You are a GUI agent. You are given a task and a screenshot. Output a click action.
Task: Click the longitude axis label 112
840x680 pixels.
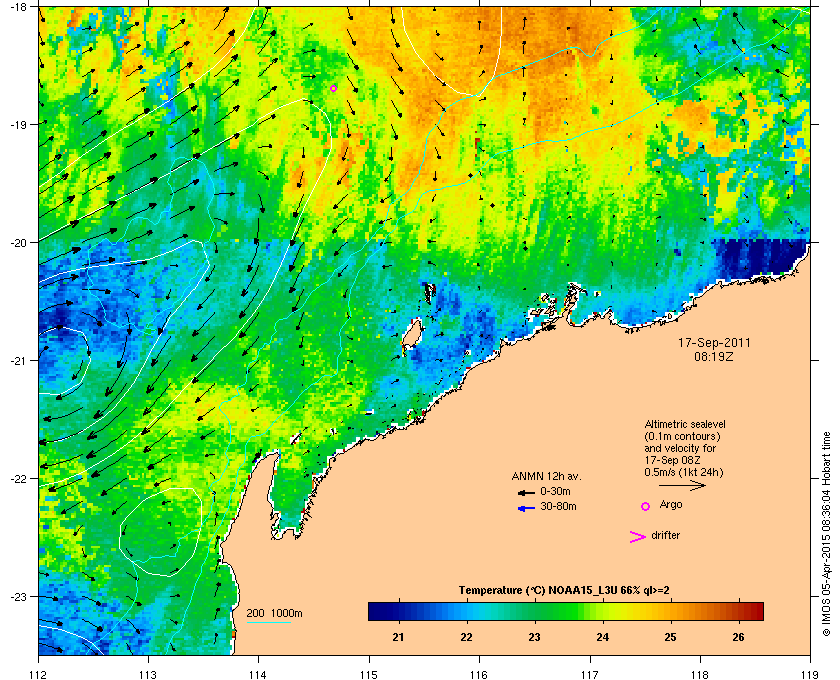coord(39,674)
